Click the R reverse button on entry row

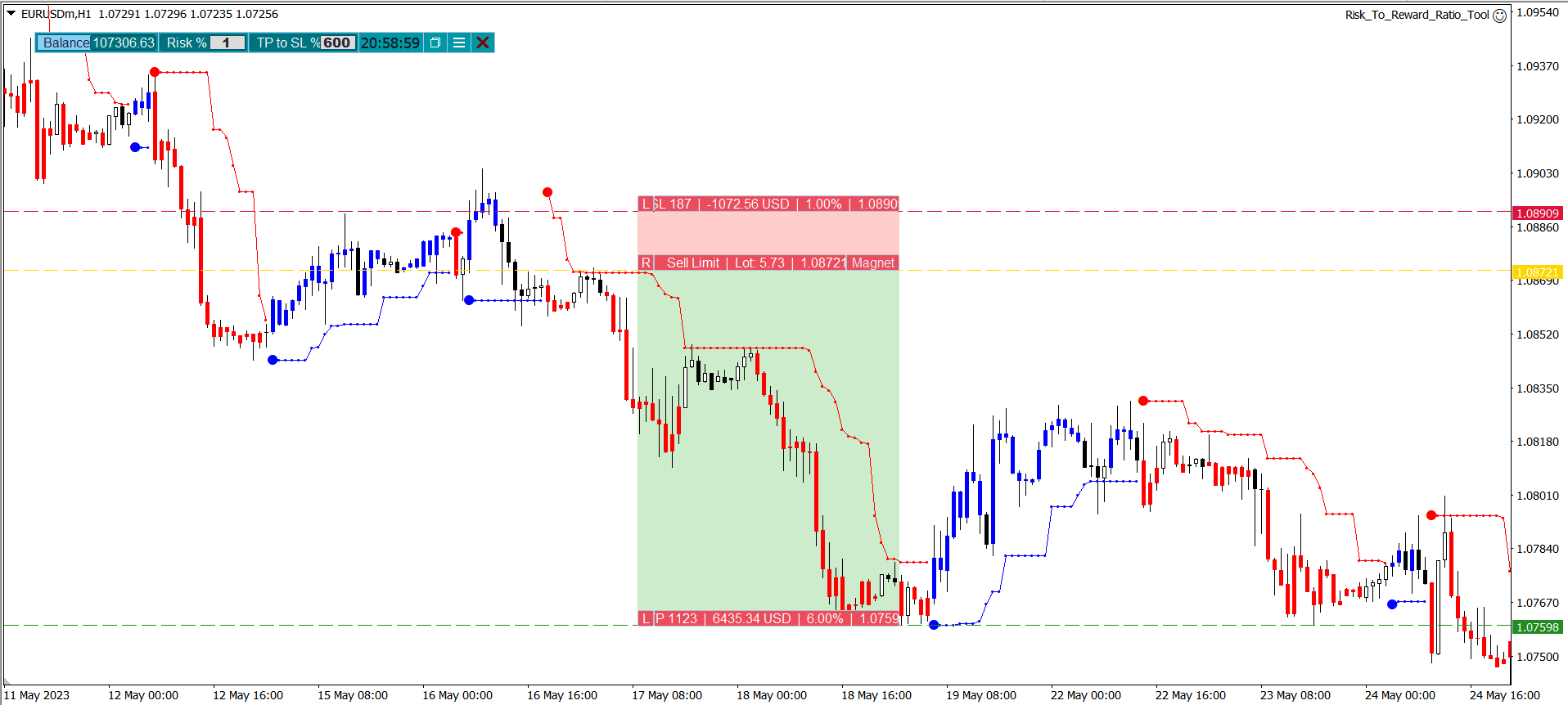(x=646, y=263)
